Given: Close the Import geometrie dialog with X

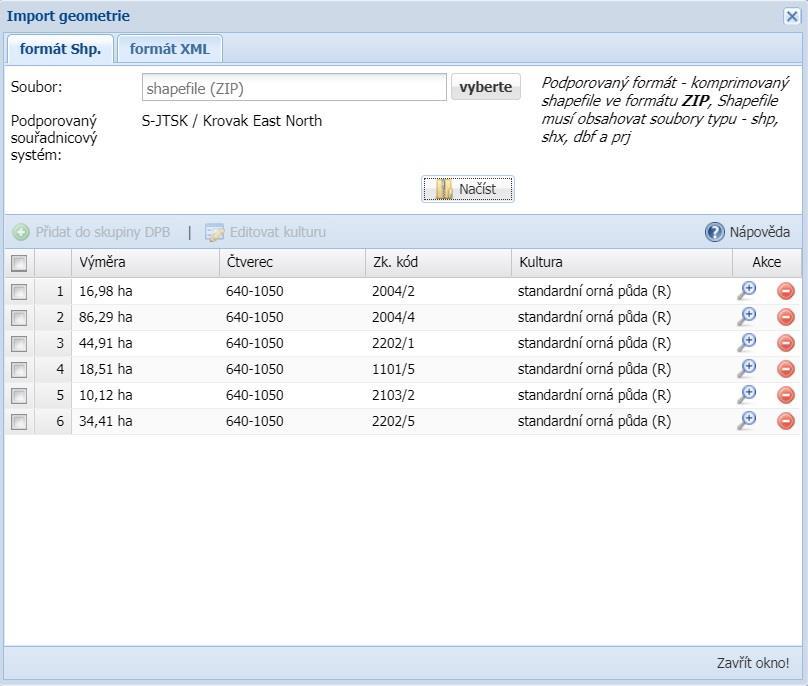Looking at the screenshot, I should 792,16.
